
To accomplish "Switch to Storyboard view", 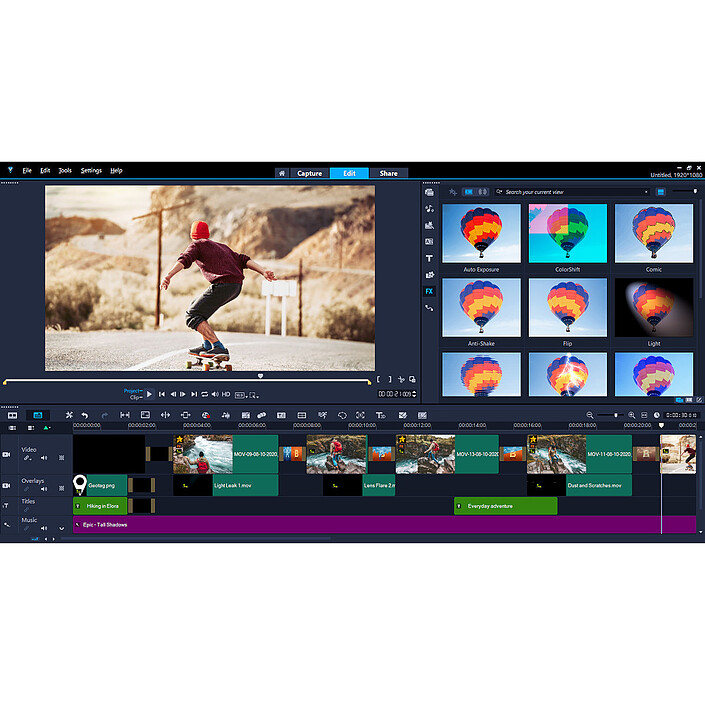I will [13, 415].
